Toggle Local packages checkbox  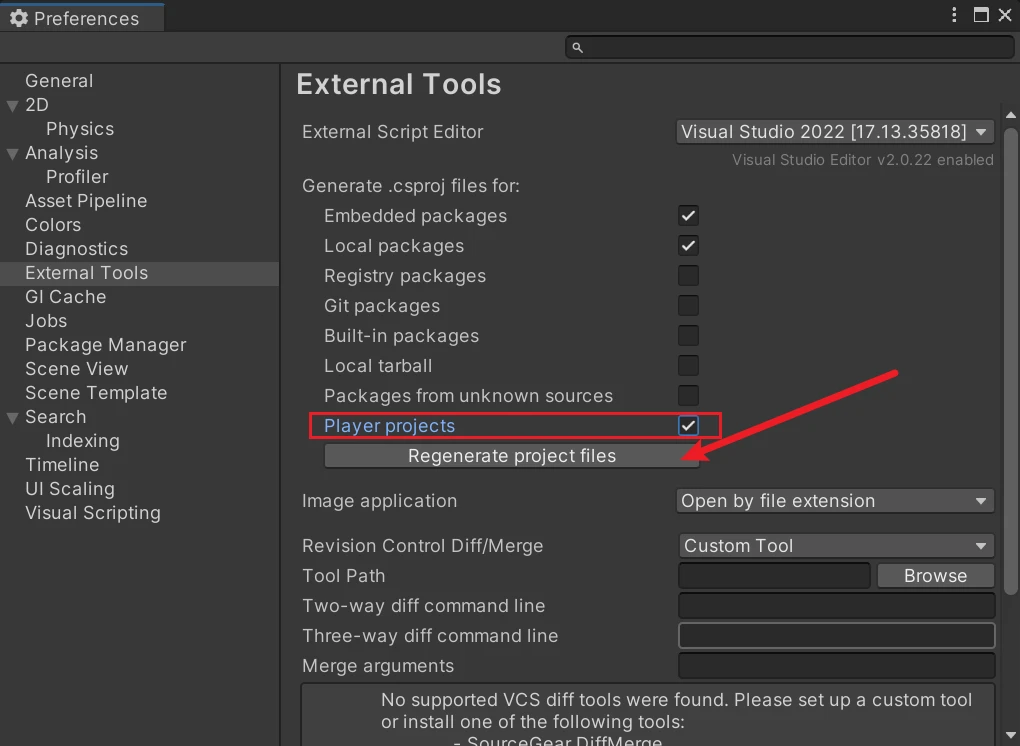(688, 246)
